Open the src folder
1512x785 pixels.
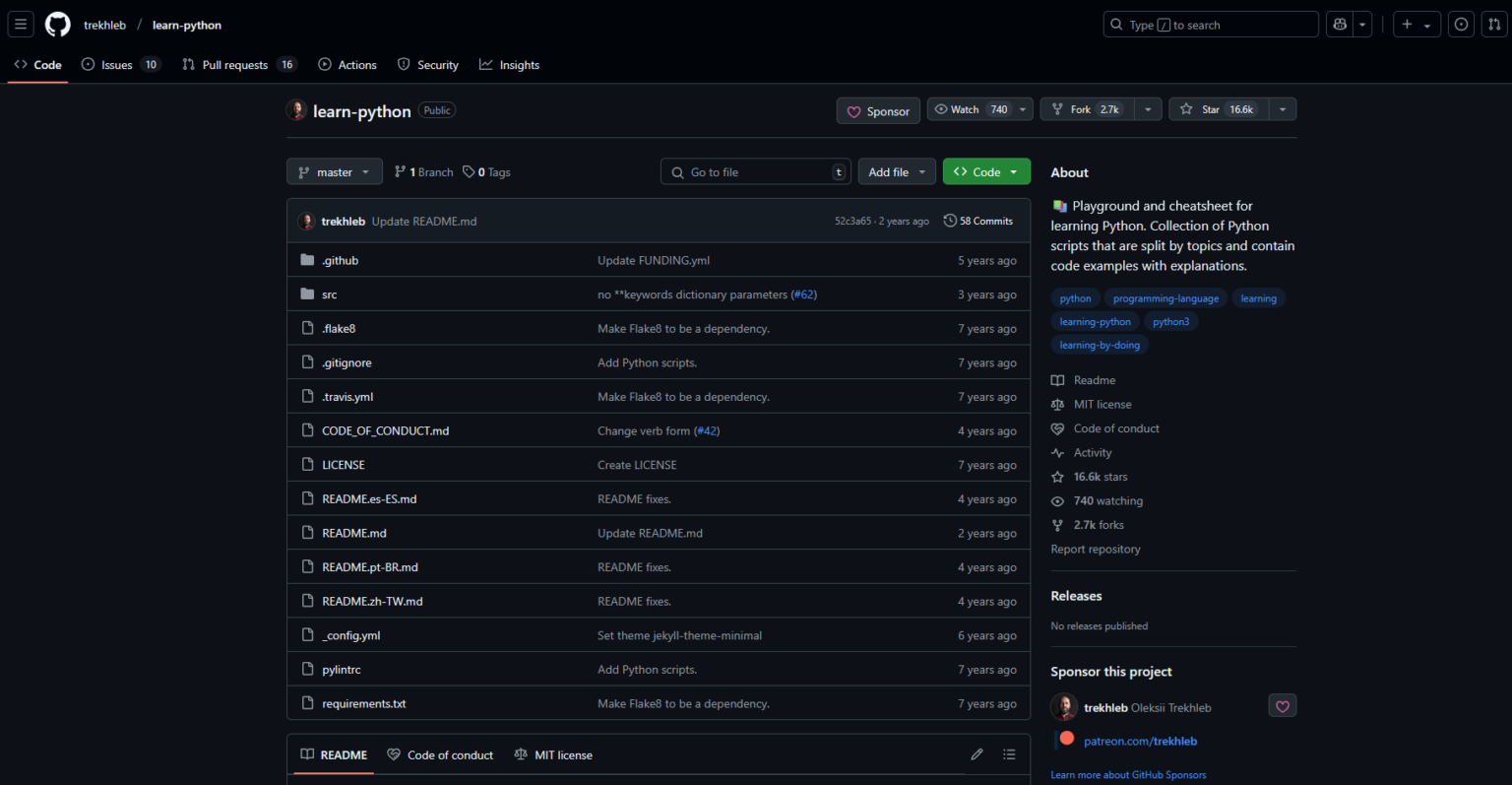click(x=329, y=294)
